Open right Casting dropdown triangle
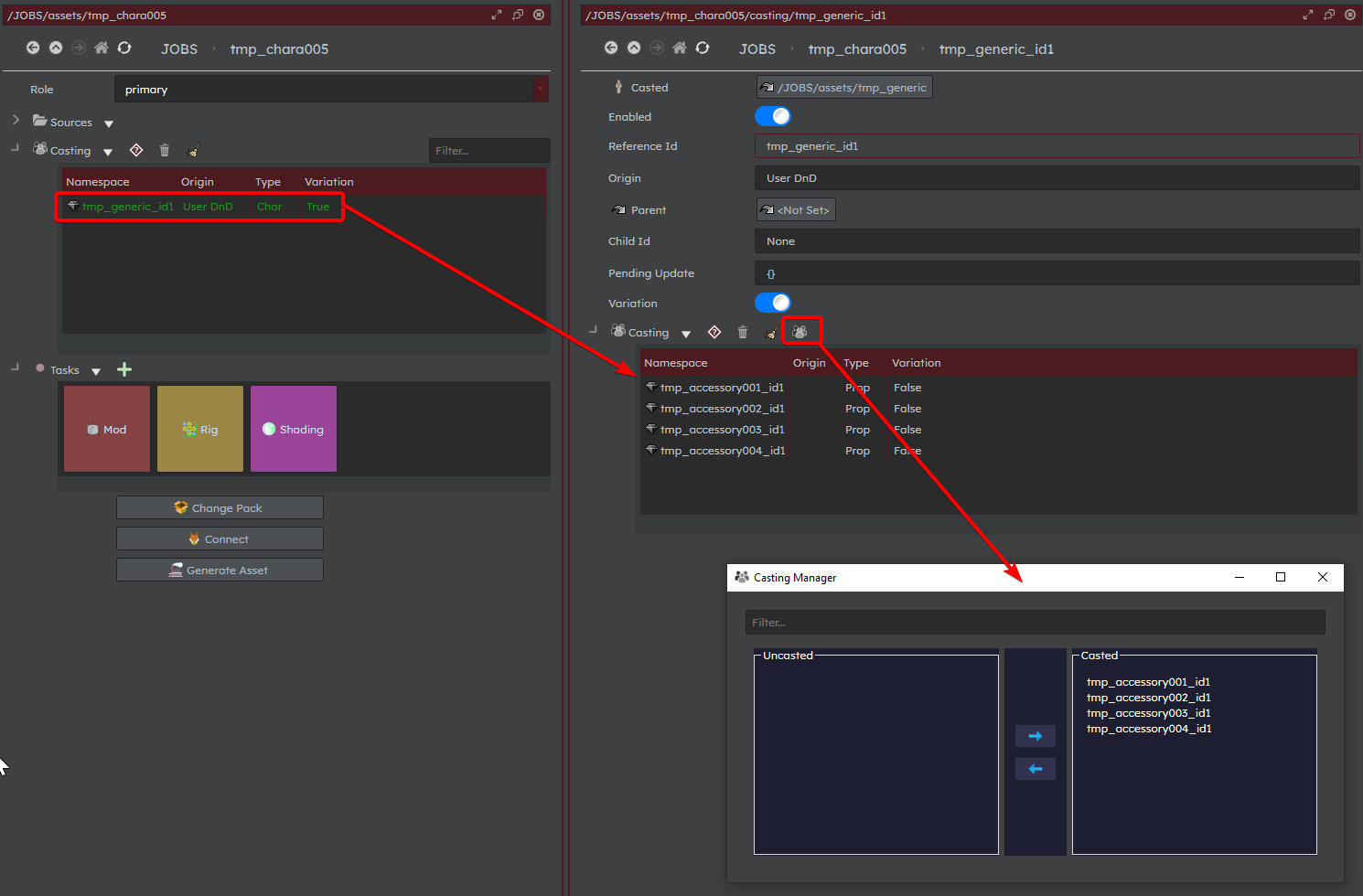Image resolution: width=1363 pixels, height=896 pixels. point(686,334)
